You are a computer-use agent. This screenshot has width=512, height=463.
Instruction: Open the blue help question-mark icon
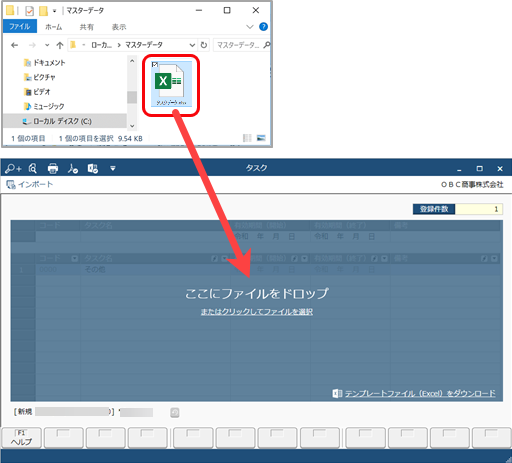(263, 27)
